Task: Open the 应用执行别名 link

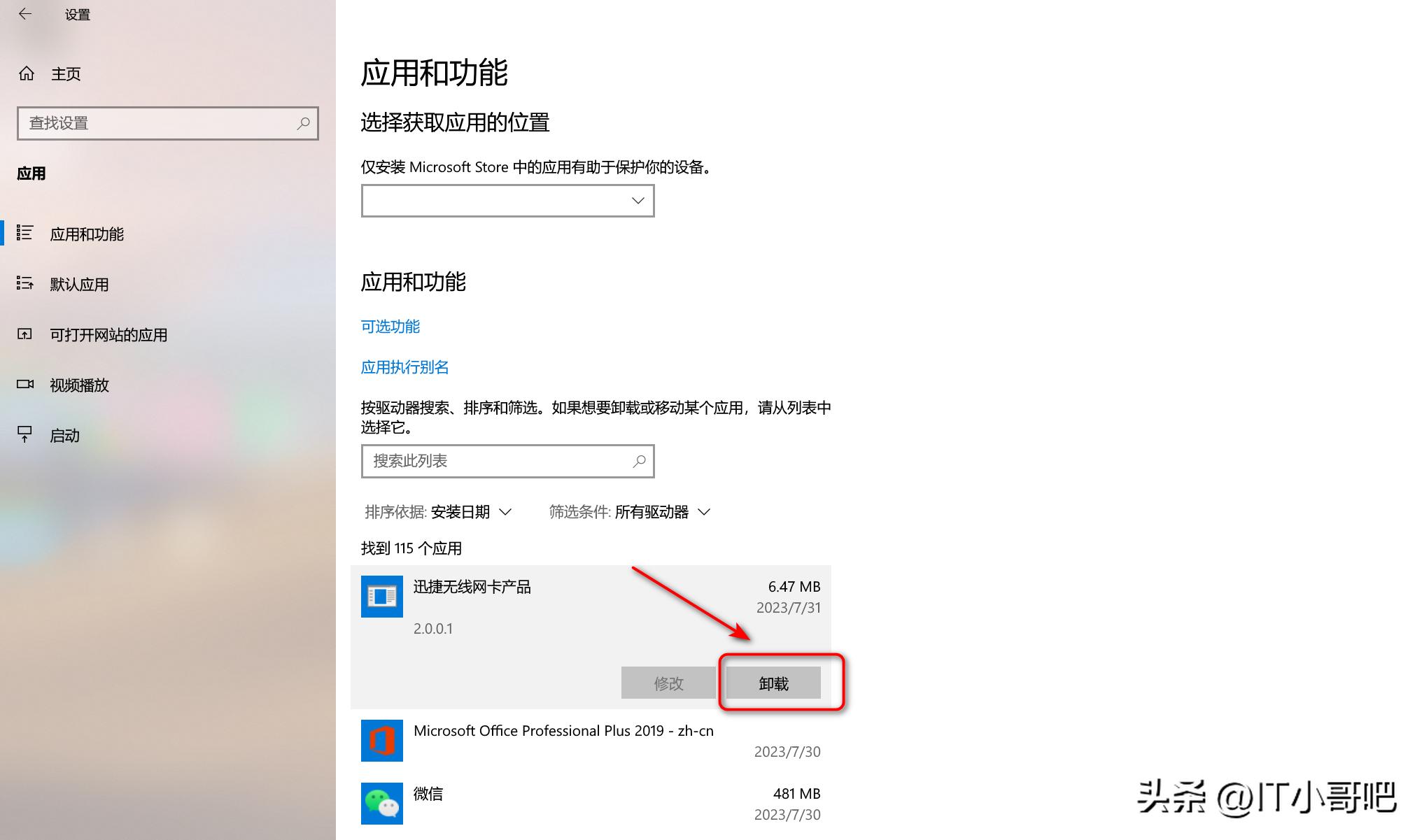Action: (x=404, y=367)
